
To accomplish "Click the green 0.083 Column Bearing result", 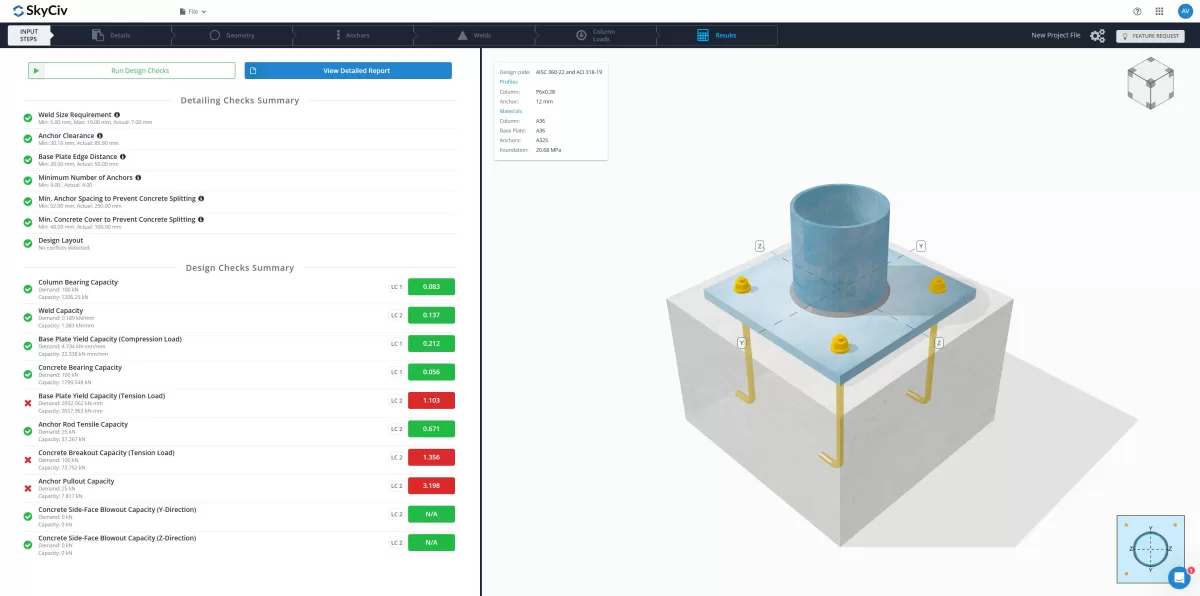I will [x=431, y=287].
